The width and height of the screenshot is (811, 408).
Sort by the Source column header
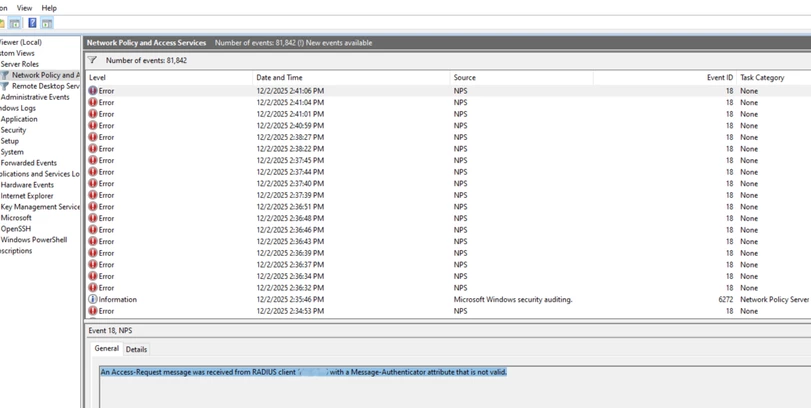(x=521, y=78)
